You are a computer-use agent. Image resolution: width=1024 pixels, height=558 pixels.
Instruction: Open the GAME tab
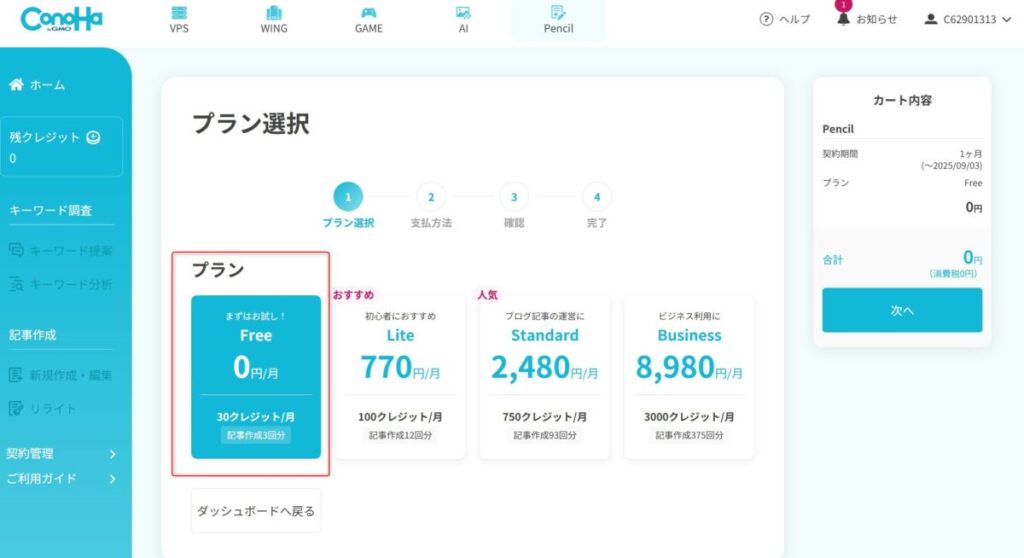[368, 20]
